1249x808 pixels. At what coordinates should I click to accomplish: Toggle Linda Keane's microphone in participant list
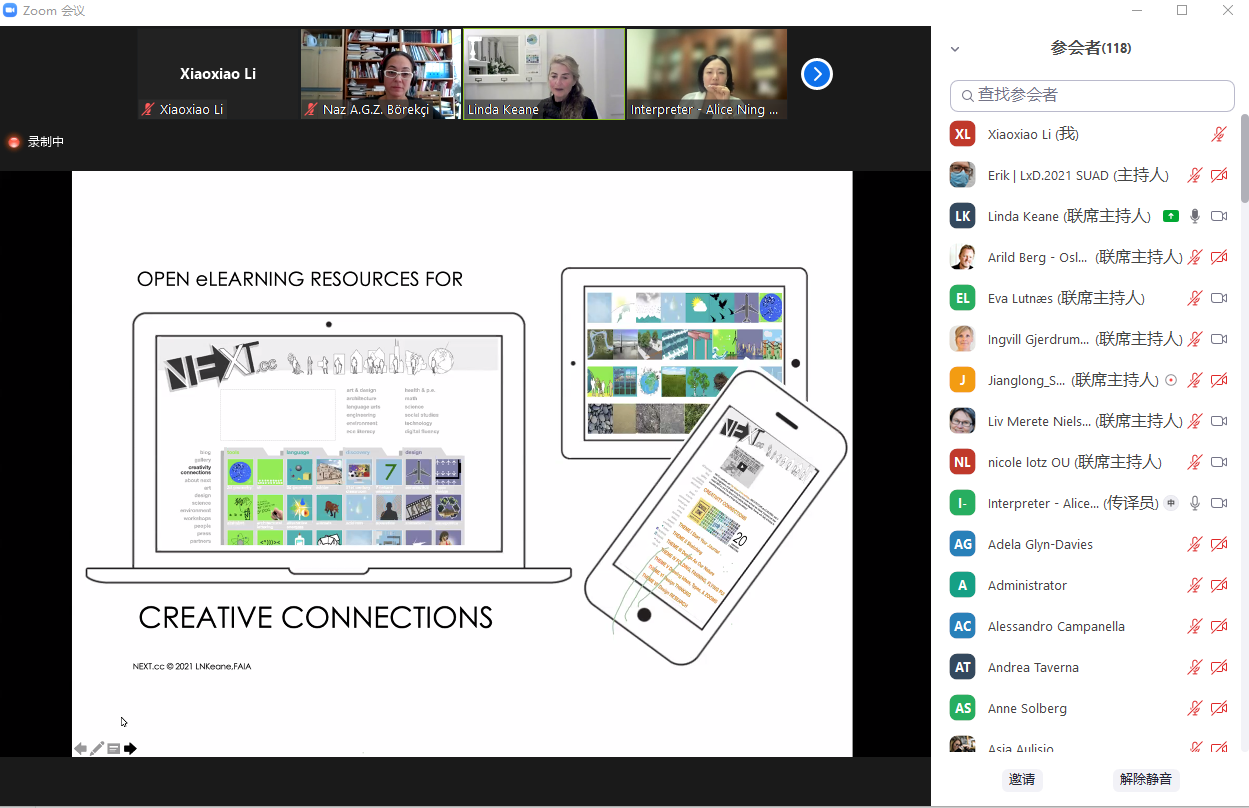(x=1194, y=216)
